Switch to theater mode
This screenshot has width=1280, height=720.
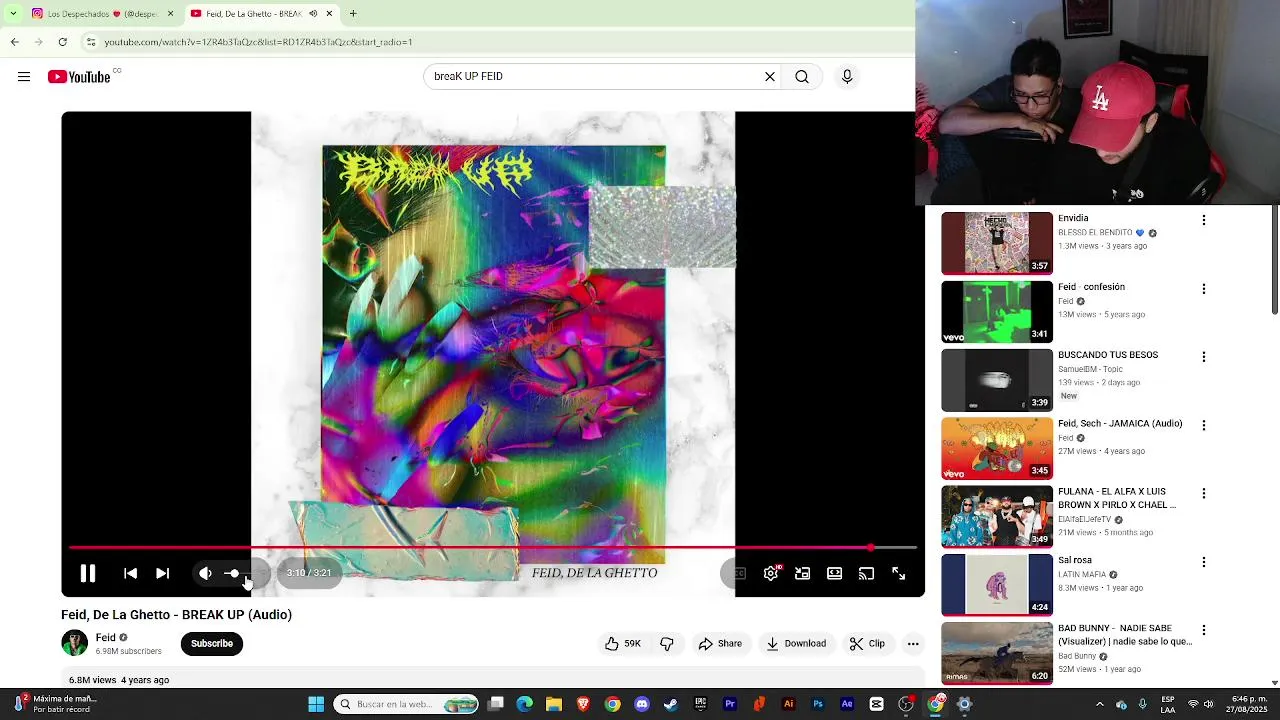834,573
